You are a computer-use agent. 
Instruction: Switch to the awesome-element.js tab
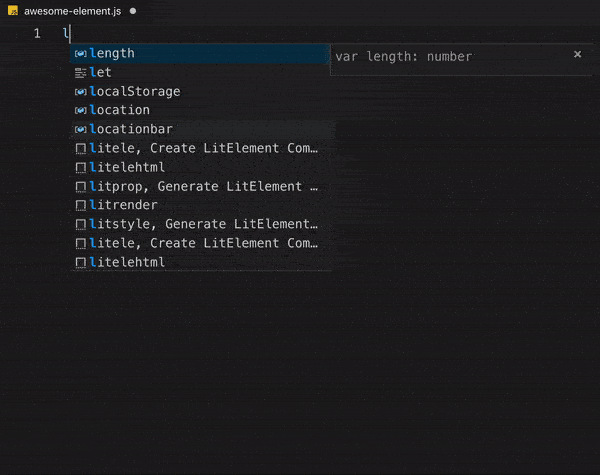(x=72, y=10)
